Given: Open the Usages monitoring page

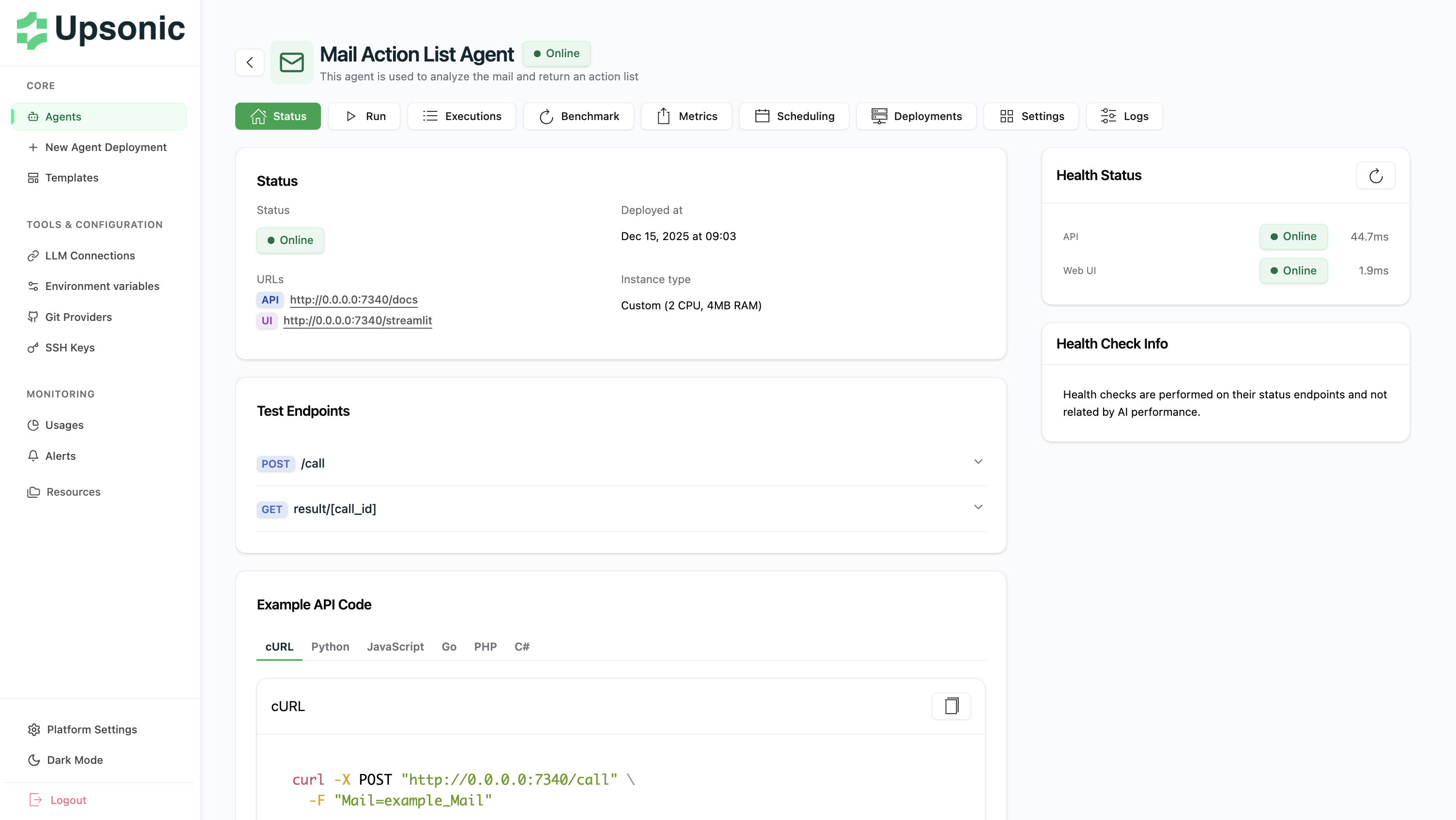Looking at the screenshot, I should [x=64, y=425].
